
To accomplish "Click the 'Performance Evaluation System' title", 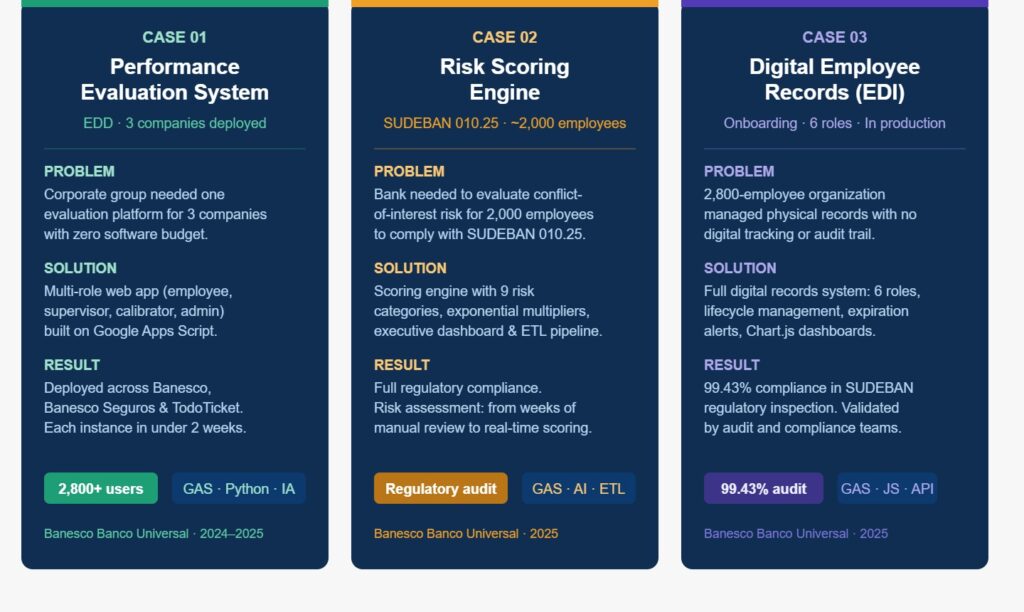I will click(x=174, y=79).
